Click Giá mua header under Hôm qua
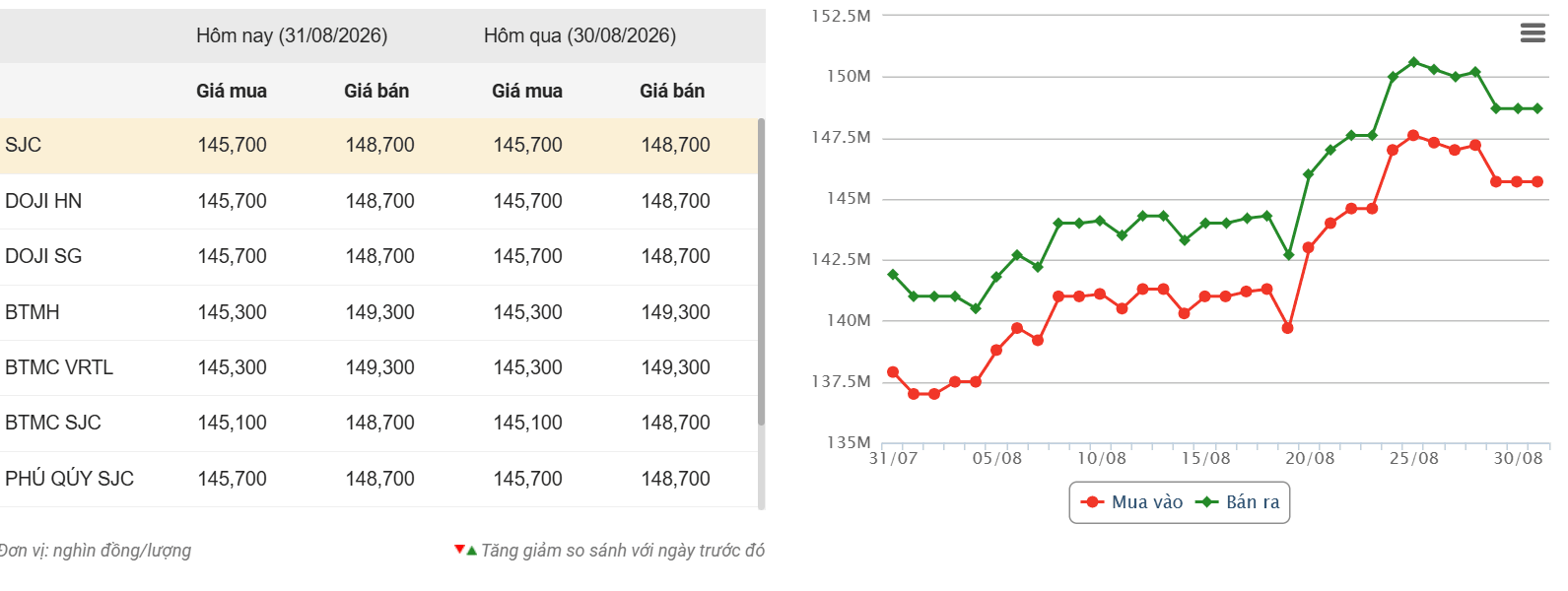The height and width of the screenshot is (591, 1568). point(527,91)
